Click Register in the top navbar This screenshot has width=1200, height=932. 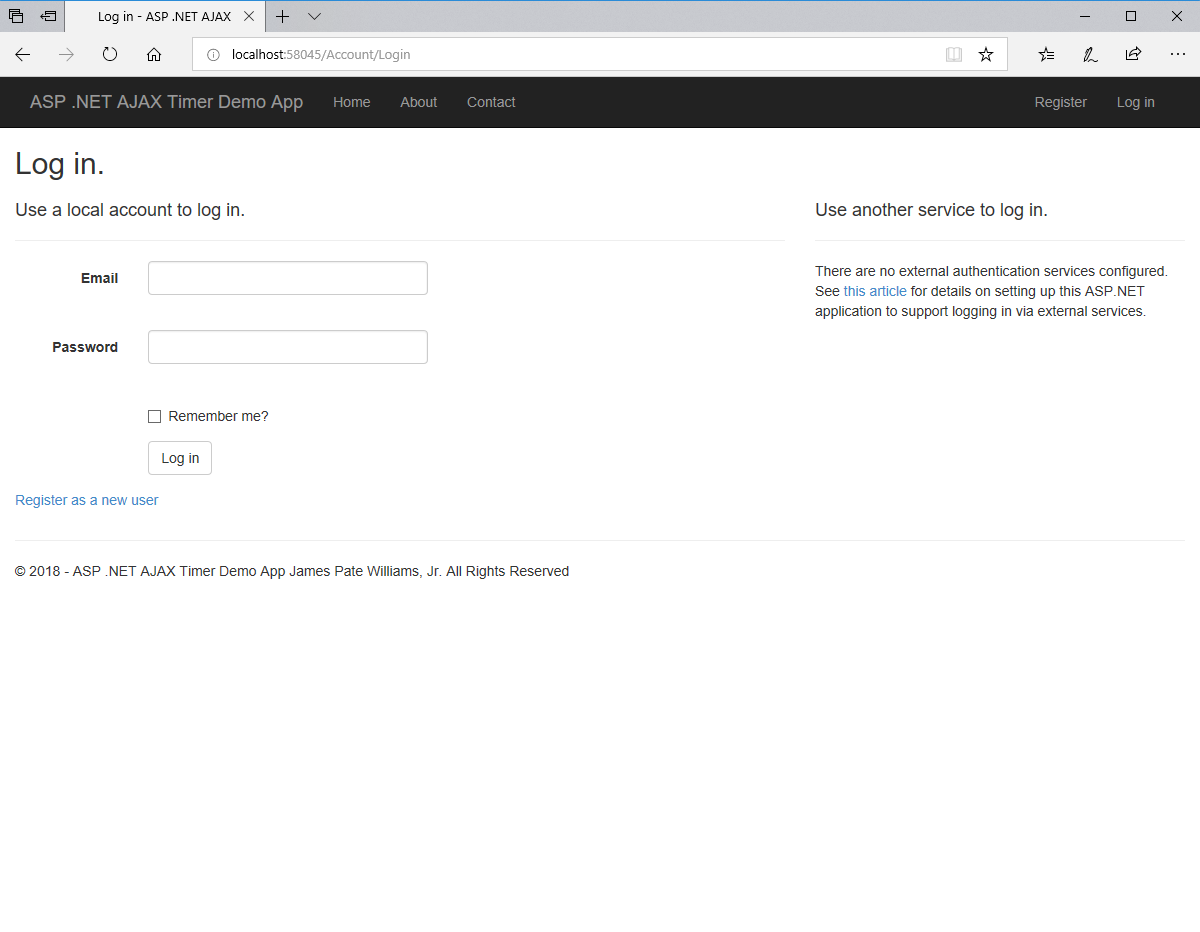point(1060,102)
